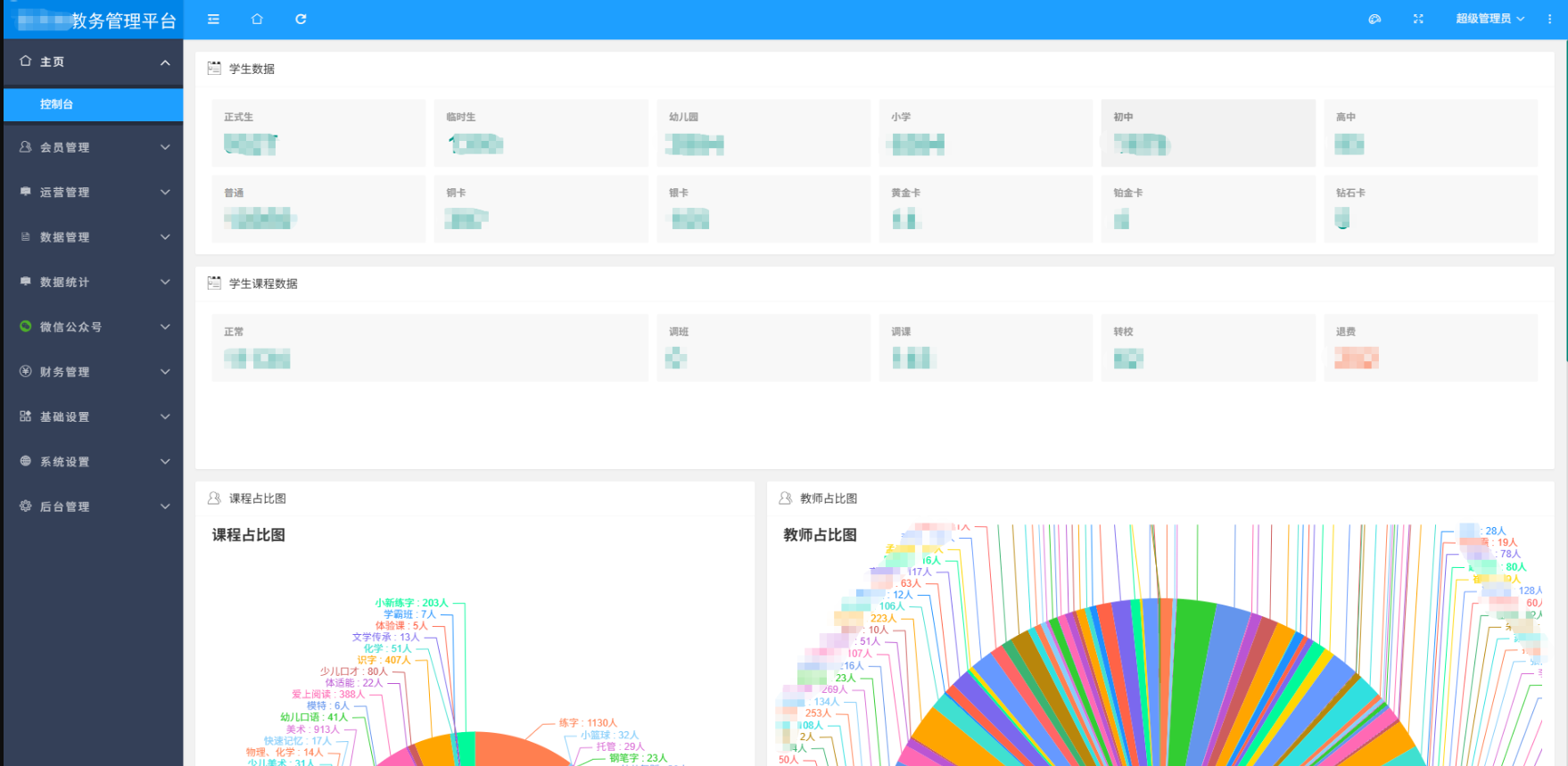Click the 财务管理 yen icon
The width and height of the screenshot is (1568, 766).
click(x=25, y=371)
